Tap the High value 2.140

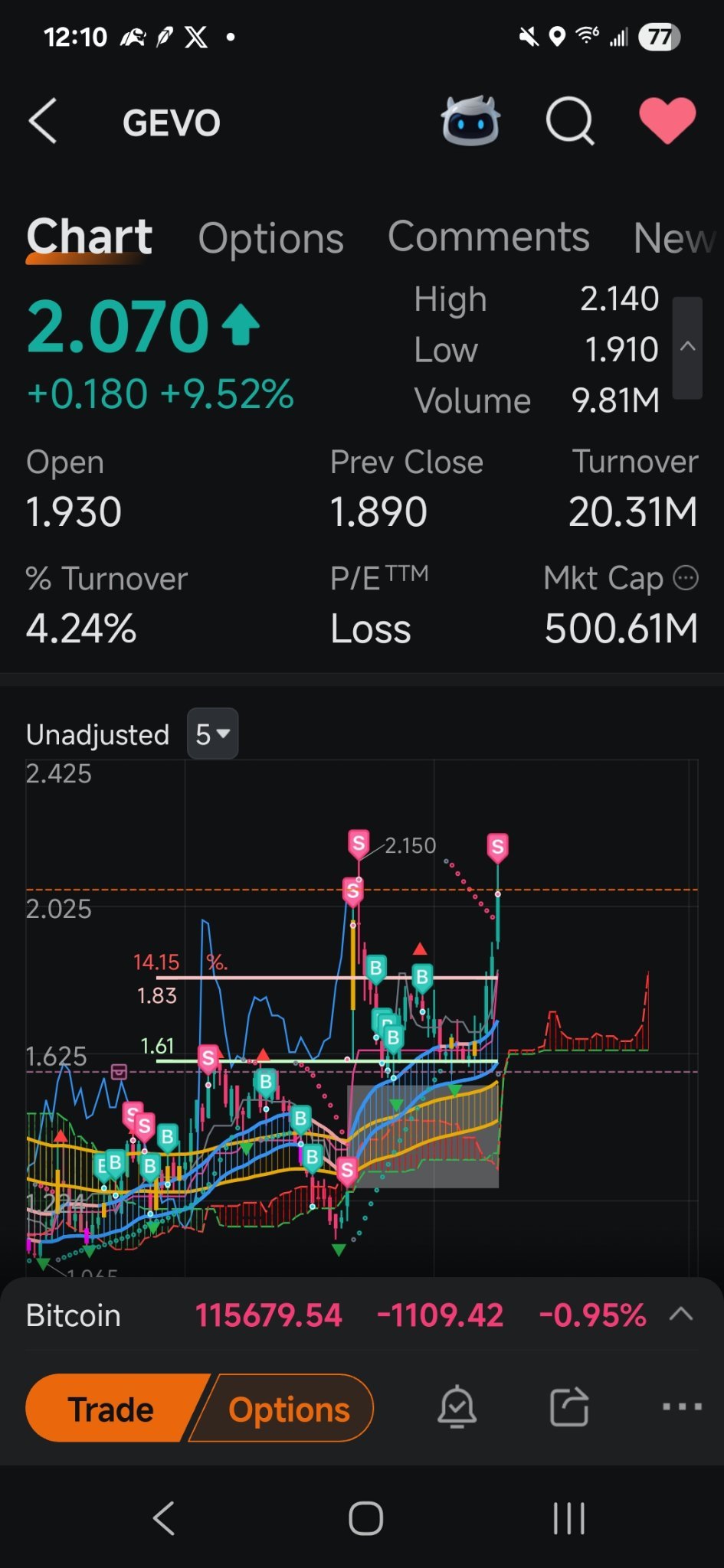tap(619, 299)
